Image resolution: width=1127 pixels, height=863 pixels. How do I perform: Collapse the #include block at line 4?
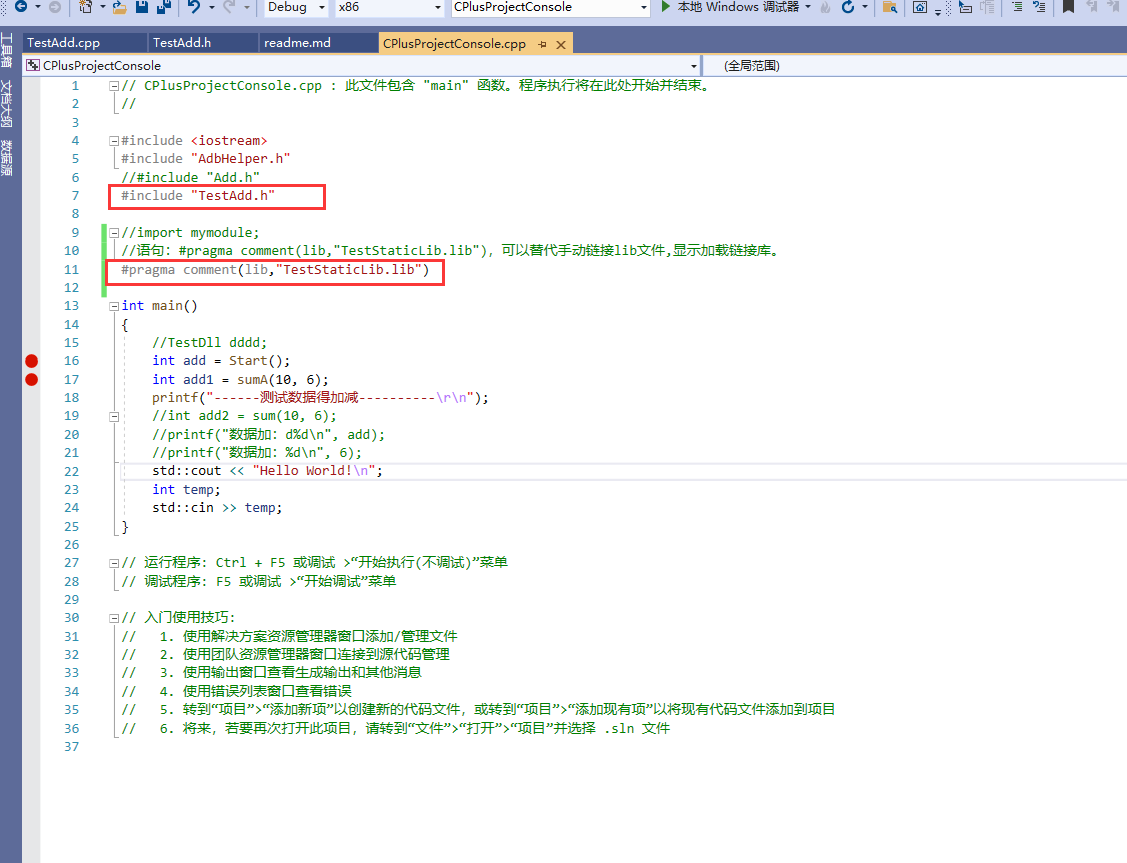114,141
